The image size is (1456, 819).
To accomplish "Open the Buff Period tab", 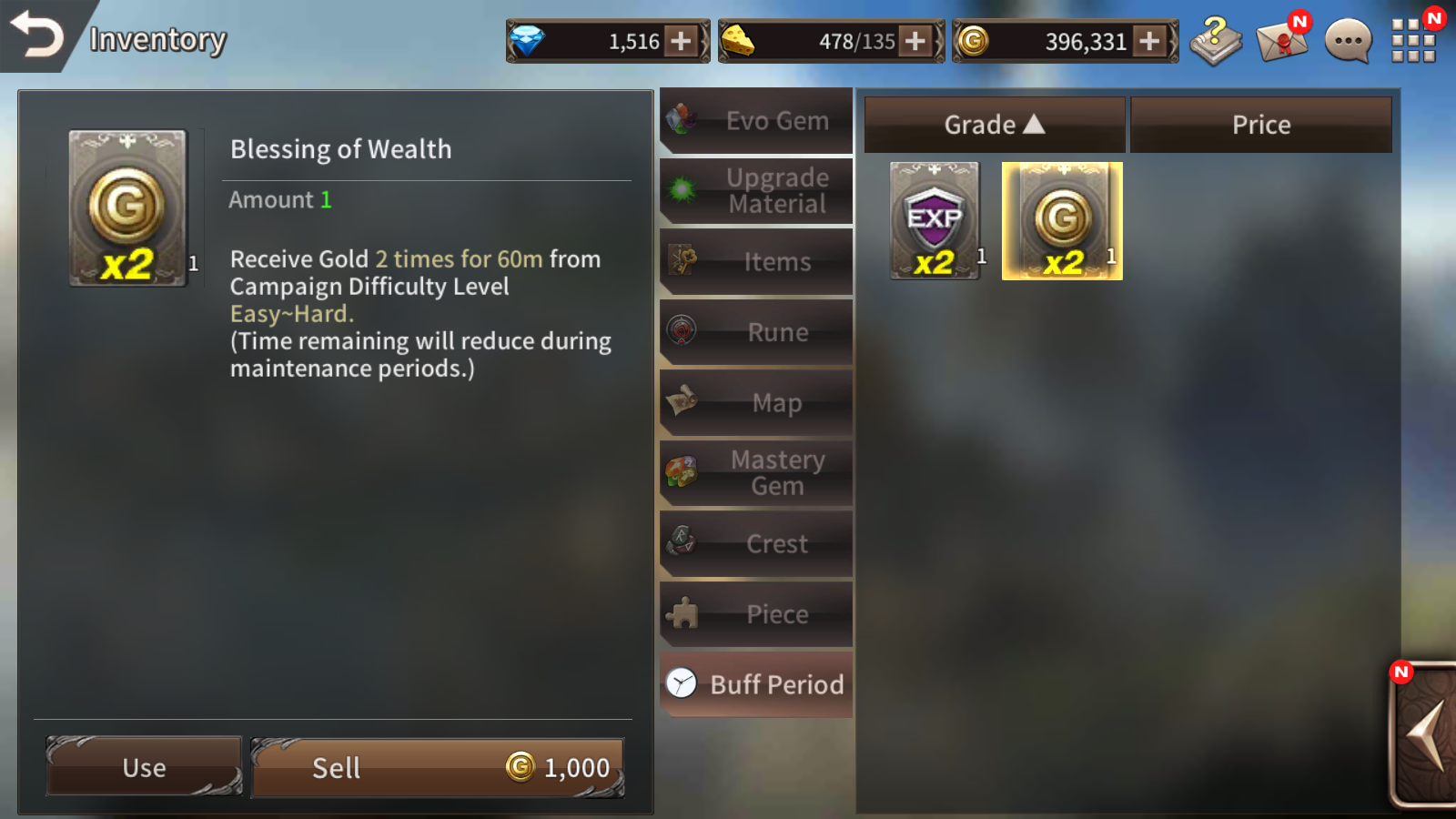I will [x=756, y=684].
